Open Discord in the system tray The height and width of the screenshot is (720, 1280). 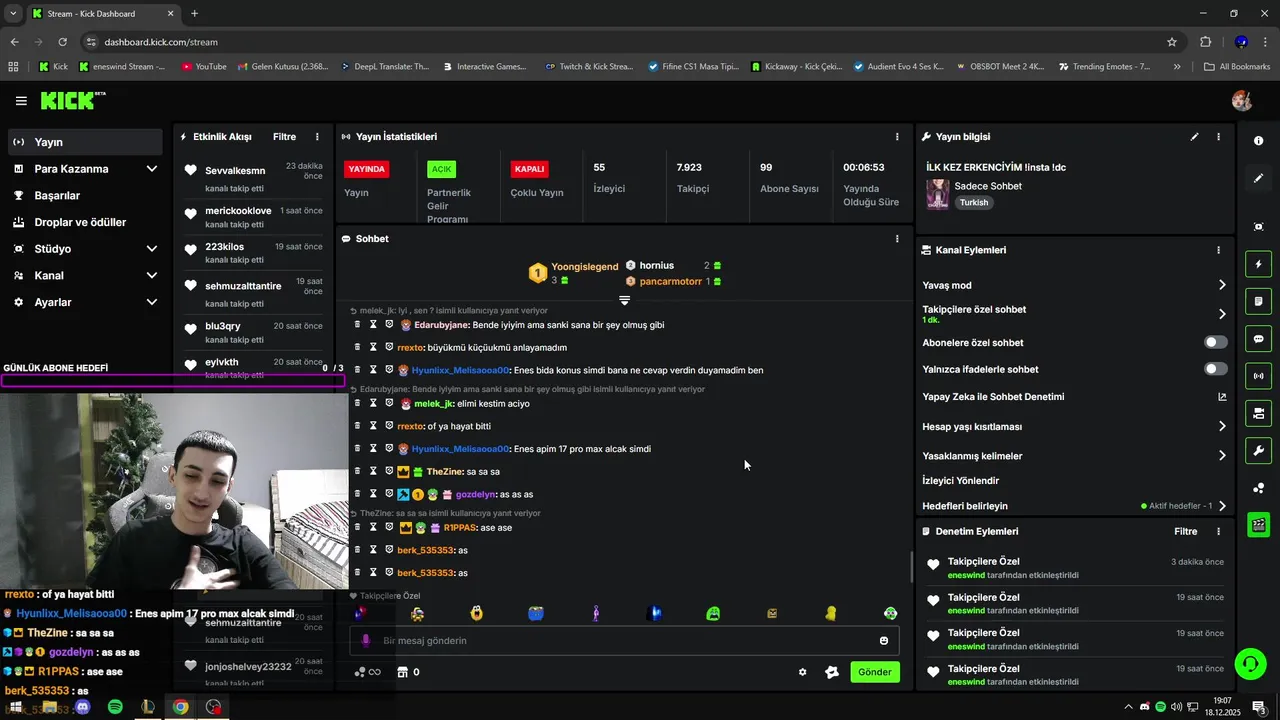pos(1145,707)
